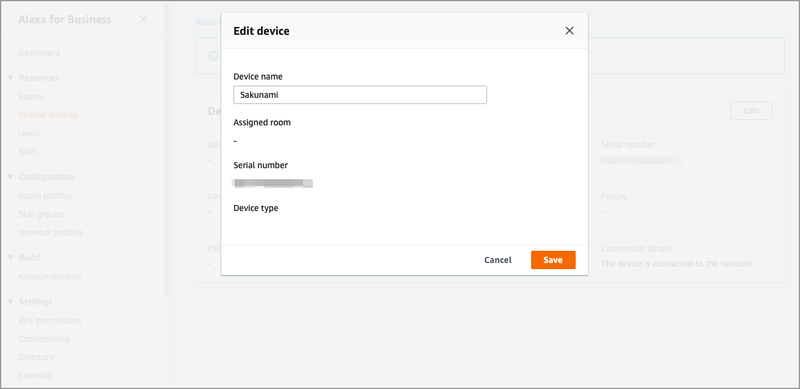The width and height of the screenshot is (800, 389).
Task: Open Announcements page
Action: pyautogui.click(x=49, y=276)
